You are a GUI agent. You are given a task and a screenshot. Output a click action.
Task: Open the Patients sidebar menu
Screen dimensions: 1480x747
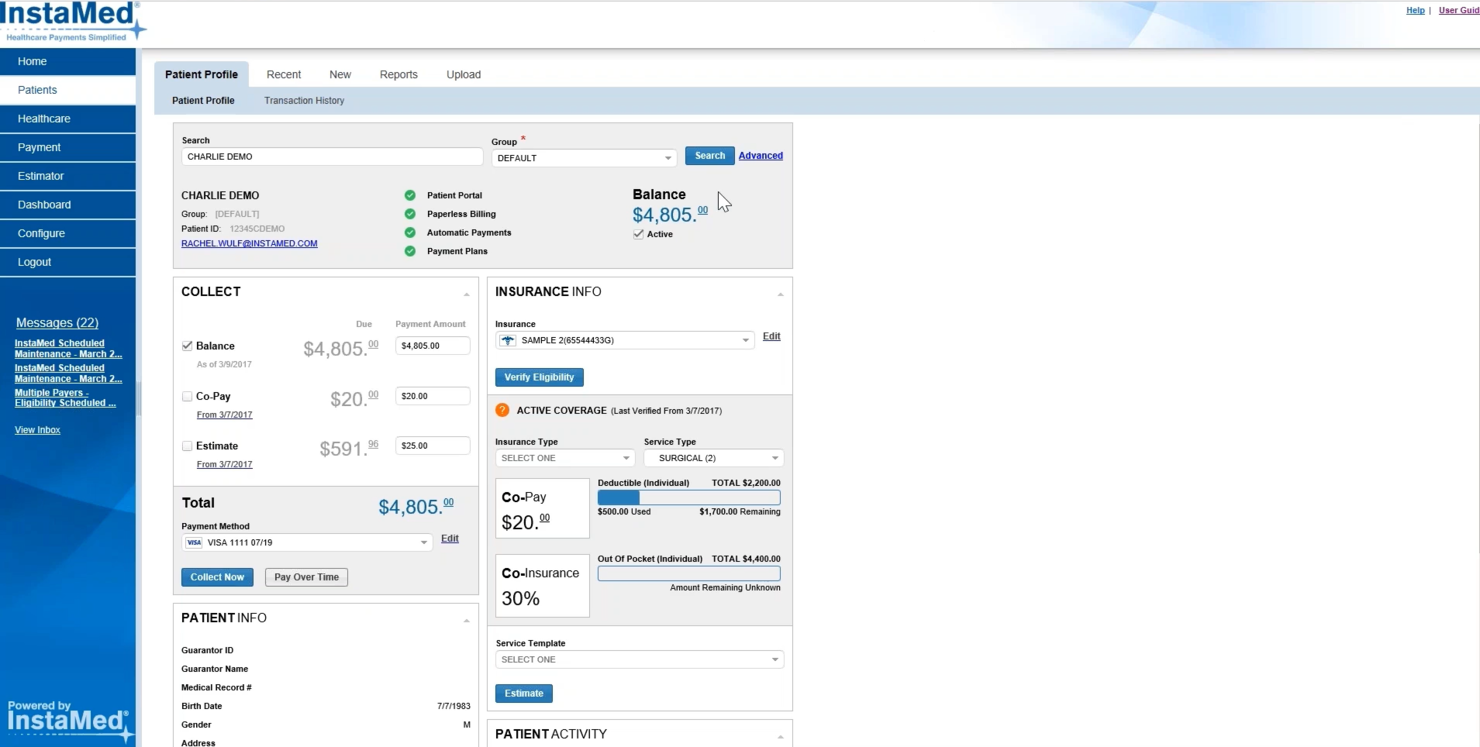coord(68,90)
